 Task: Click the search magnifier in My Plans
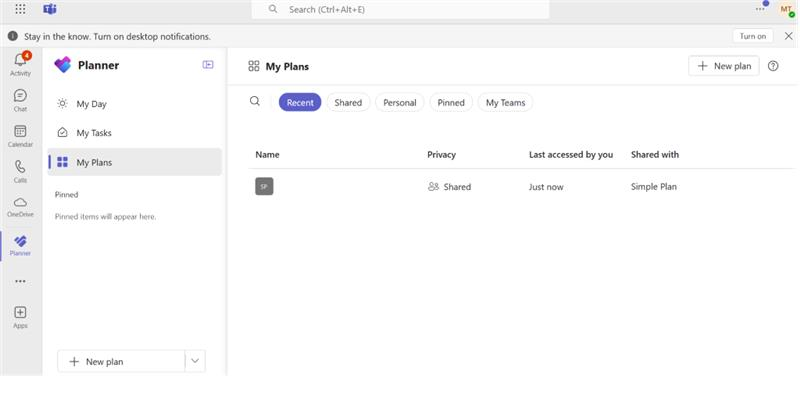pyautogui.click(x=255, y=101)
